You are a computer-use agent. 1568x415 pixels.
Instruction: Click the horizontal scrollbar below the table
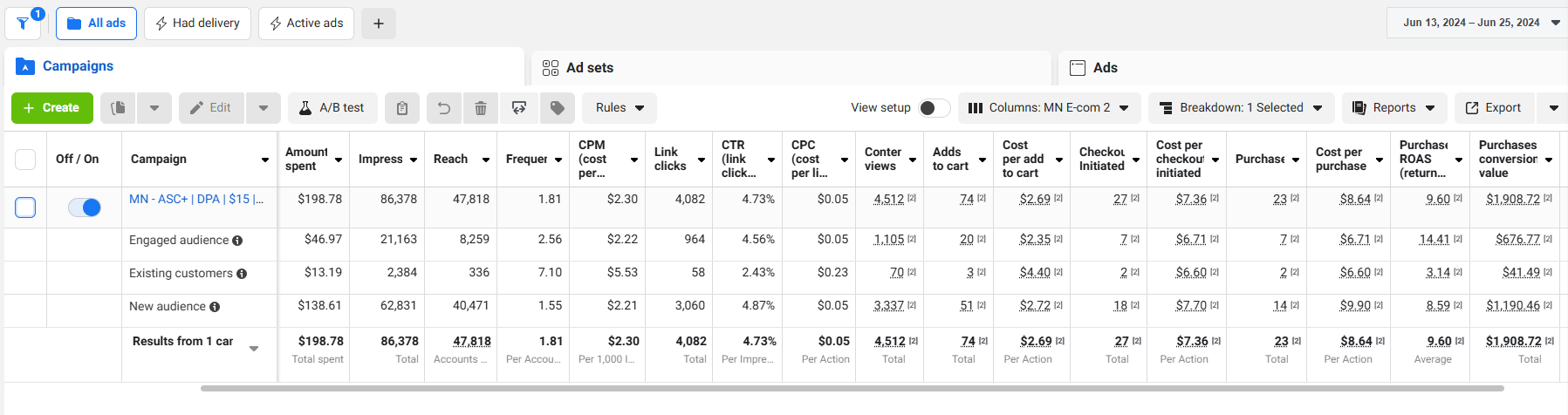pos(852,388)
